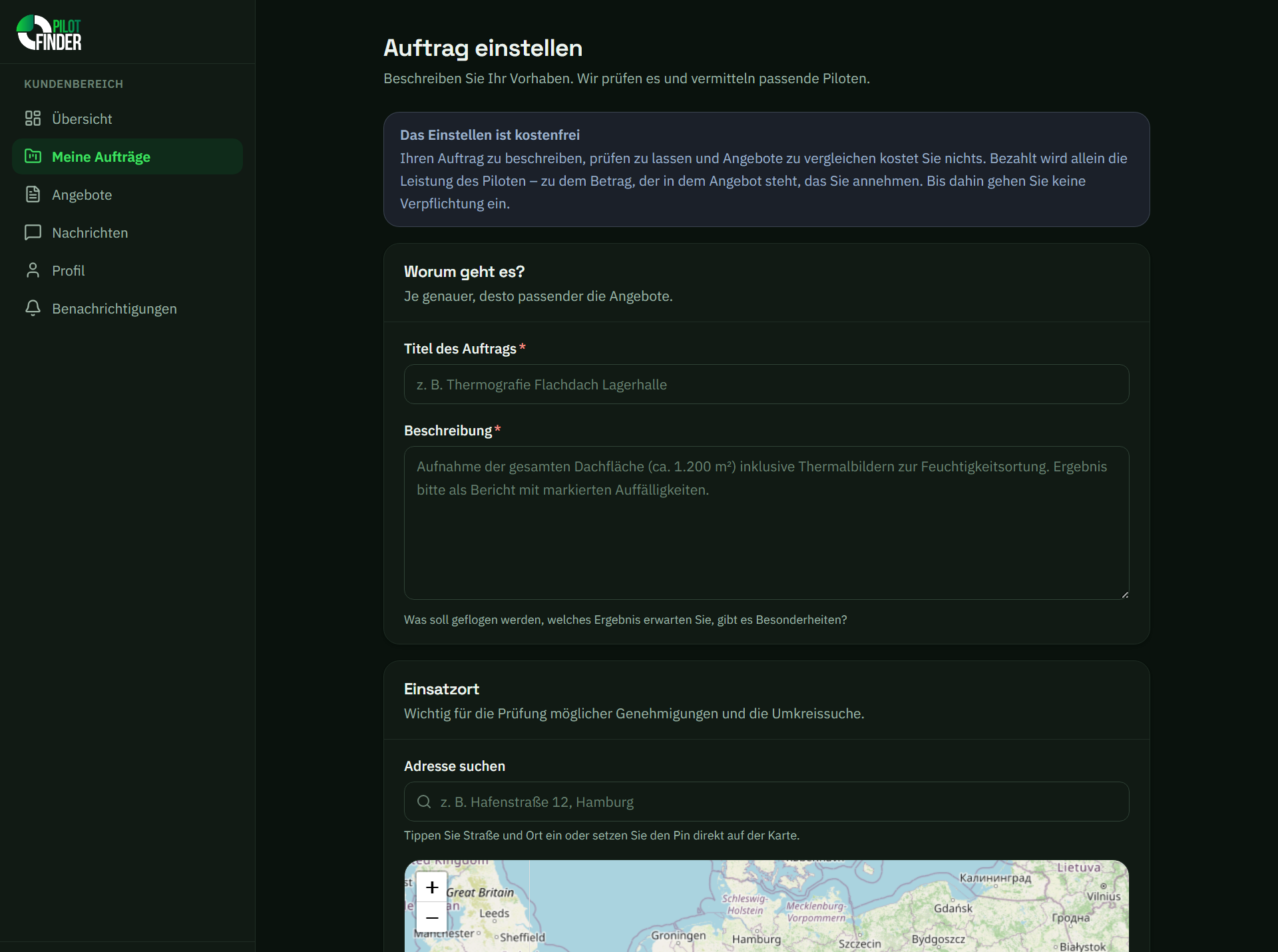
Task: Click the 'Beschreibung' field label
Action: point(448,431)
